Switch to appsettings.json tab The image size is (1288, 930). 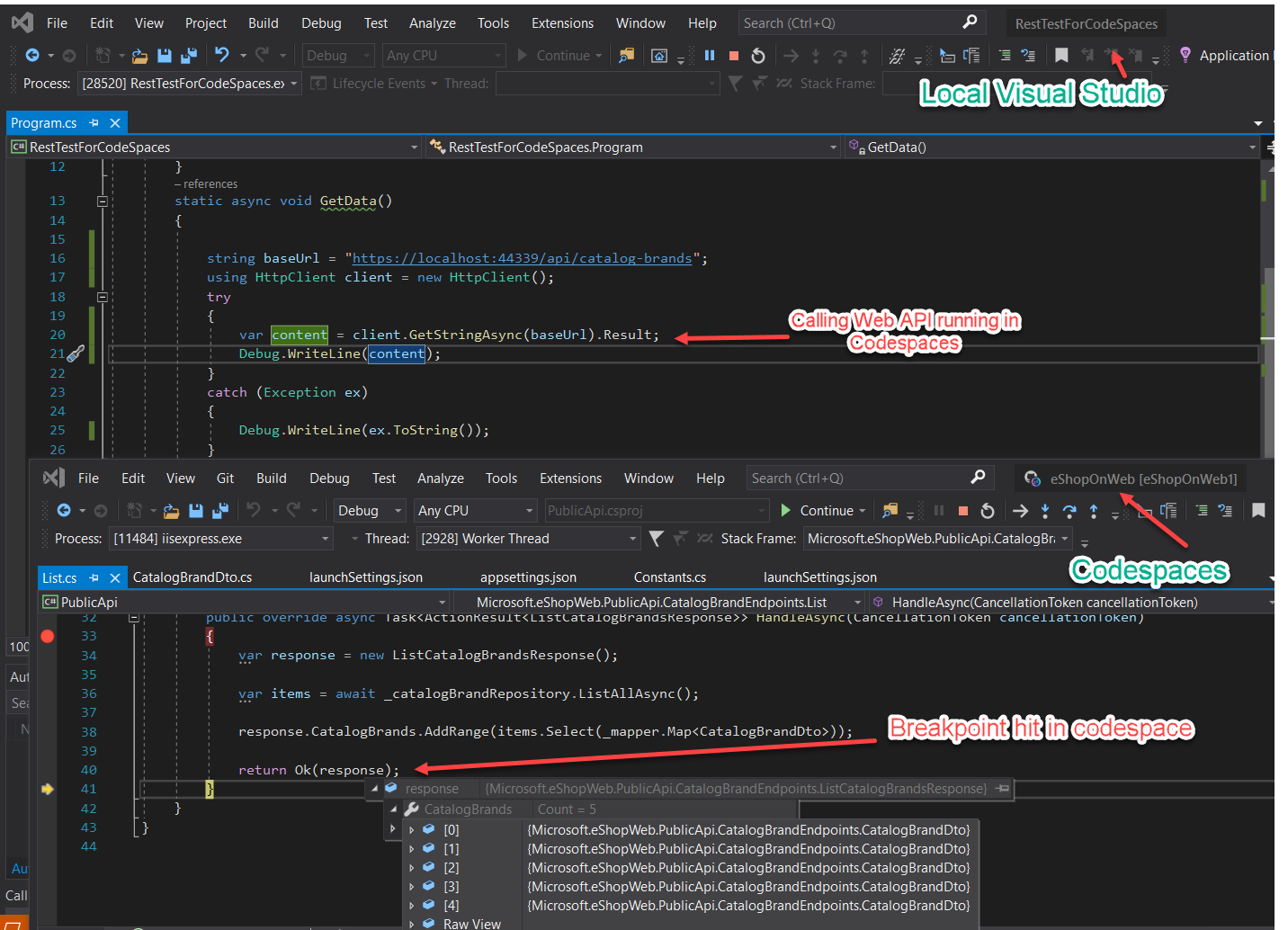click(x=528, y=577)
